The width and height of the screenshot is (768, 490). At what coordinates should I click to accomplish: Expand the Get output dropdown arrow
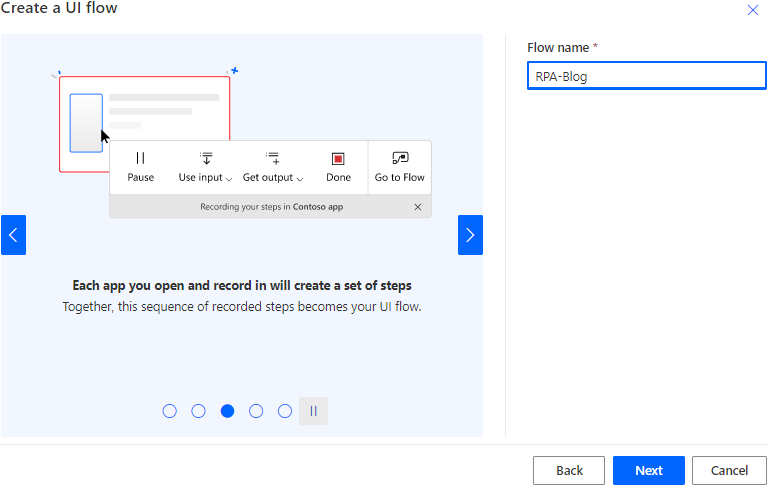click(x=300, y=179)
